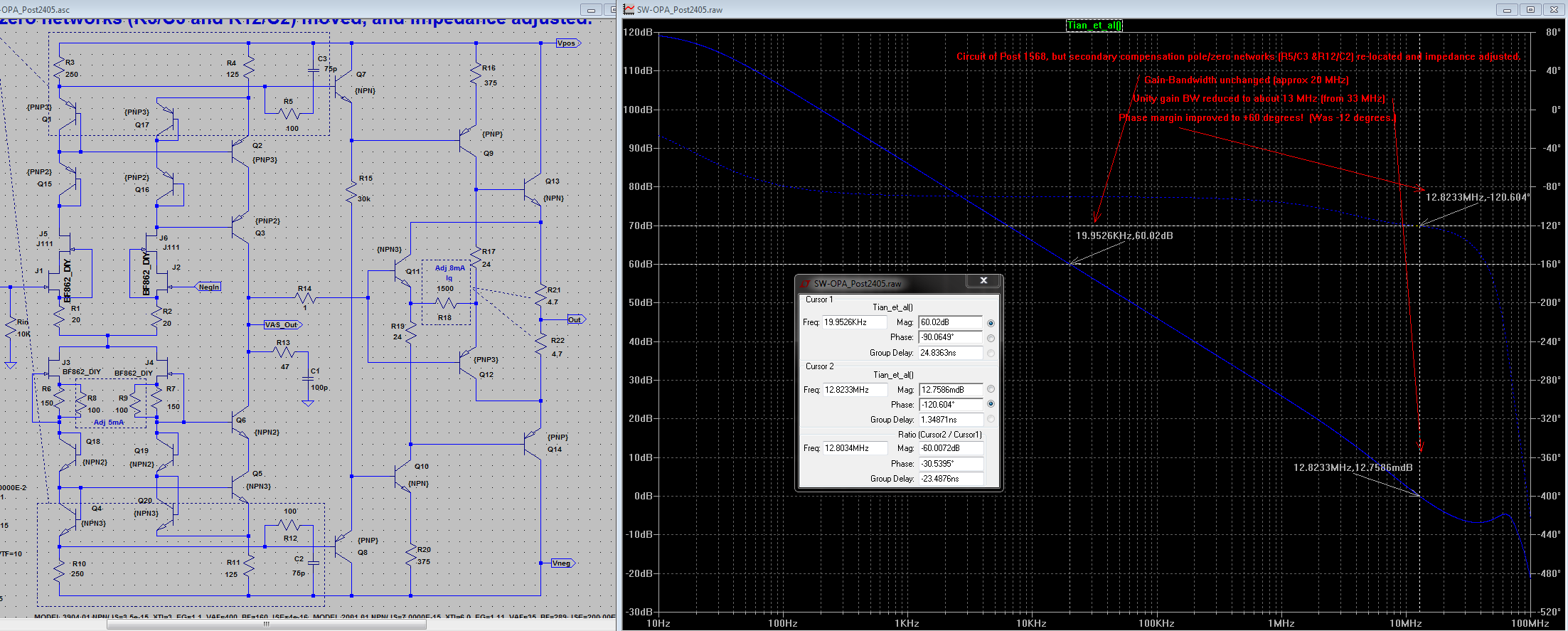Select Cursor 1 Phase radio button
This screenshot has height=631, width=1568.
[x=991, y=338]
